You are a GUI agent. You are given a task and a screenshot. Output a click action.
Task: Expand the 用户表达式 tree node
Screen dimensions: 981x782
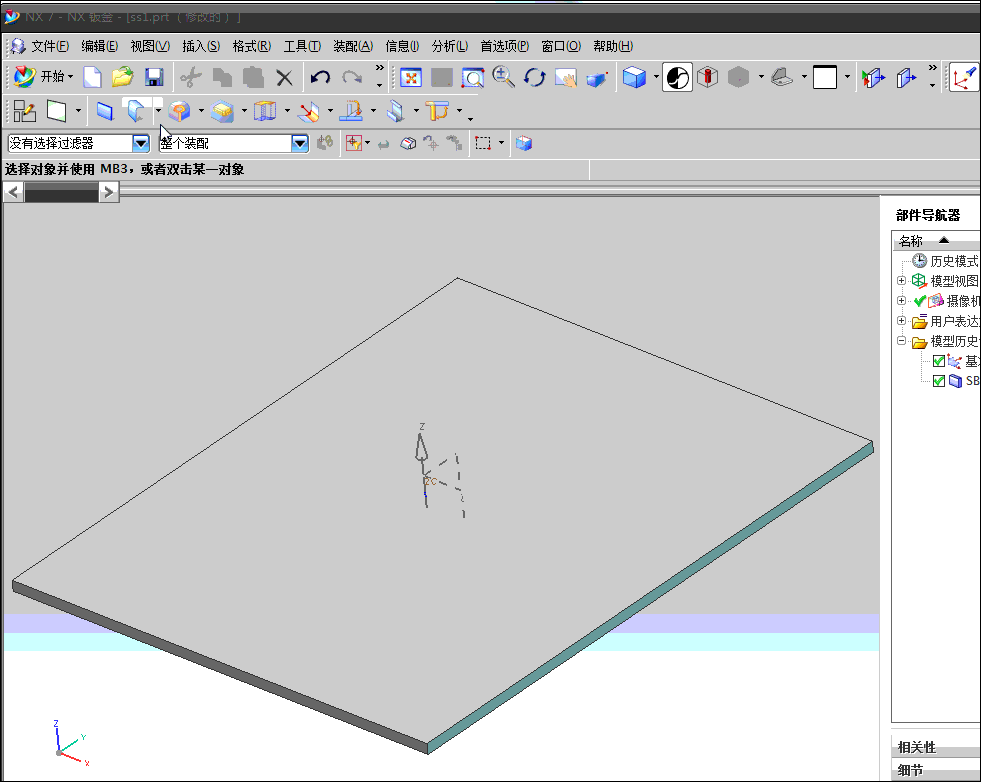(902, 320)
